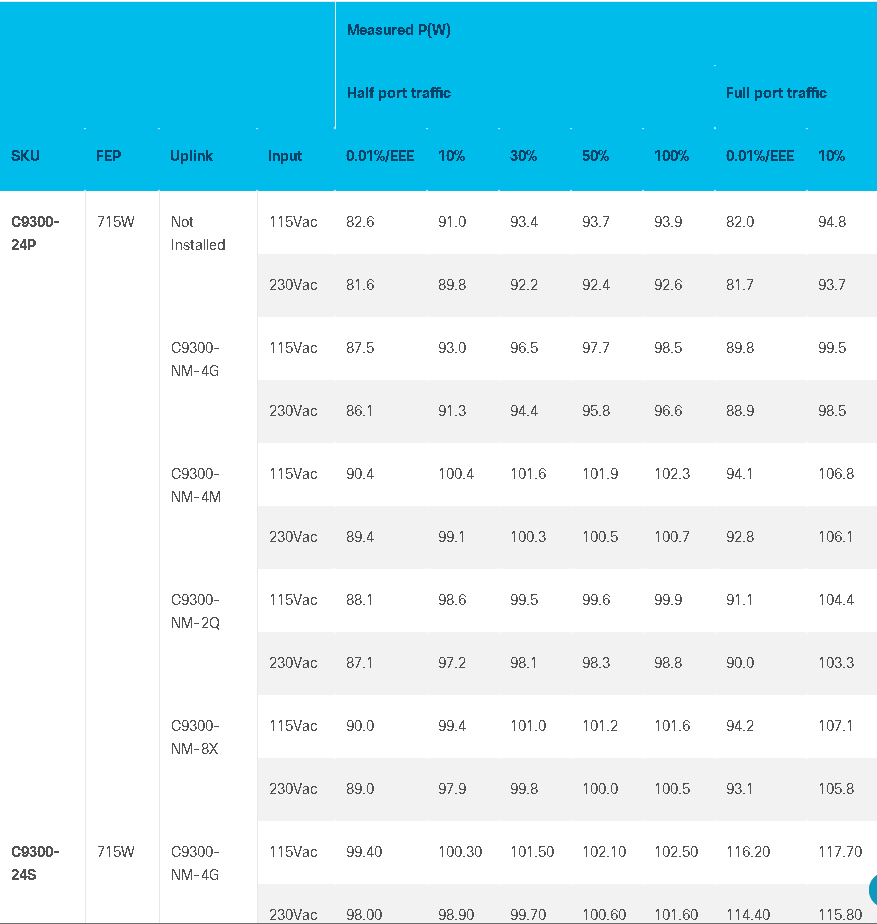The width and height of the screenshot is (877, 924).
Task: Click the "C9300-NM-4M" uplink cell
Action: coord(196,486)
